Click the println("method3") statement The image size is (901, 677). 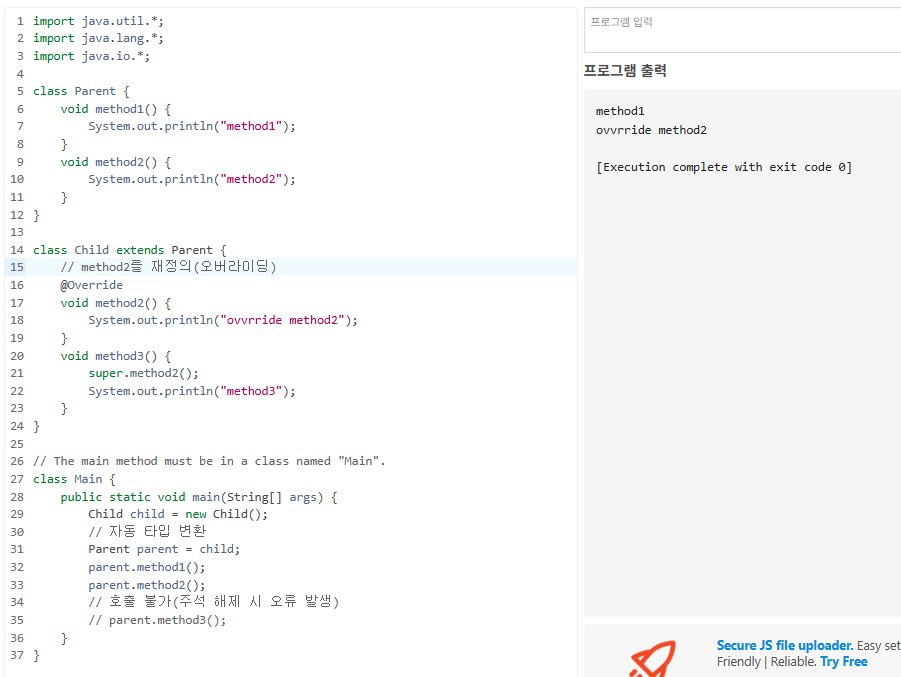[192, 391]
